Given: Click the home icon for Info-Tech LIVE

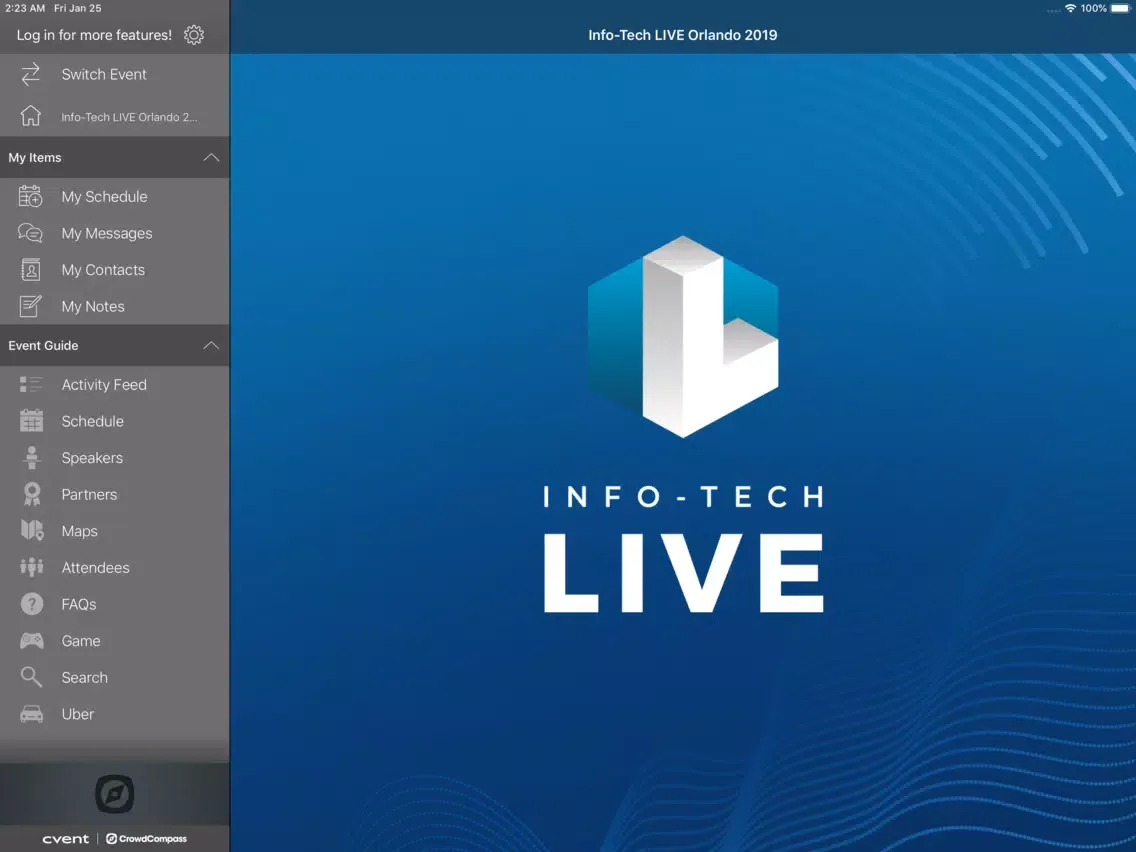Looking at the screenshot, I should click(x=30, y=116).
